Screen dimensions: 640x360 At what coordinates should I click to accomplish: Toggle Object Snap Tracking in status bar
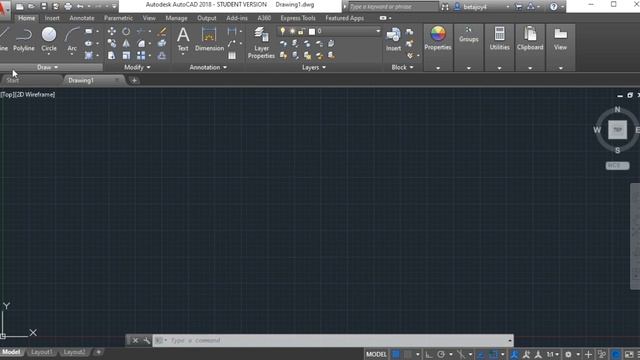click(x=481, y=354)
